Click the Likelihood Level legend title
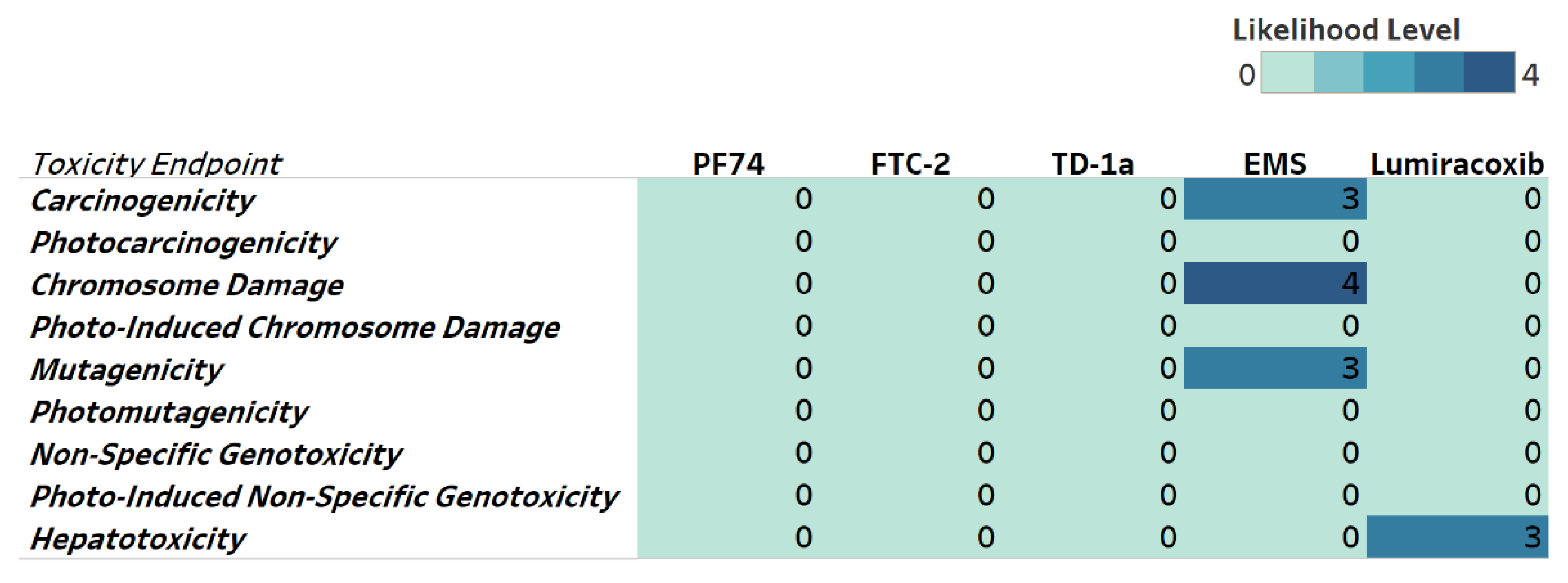The image size is (1568, 583). pyautogui.click(x=1346, y=29)
